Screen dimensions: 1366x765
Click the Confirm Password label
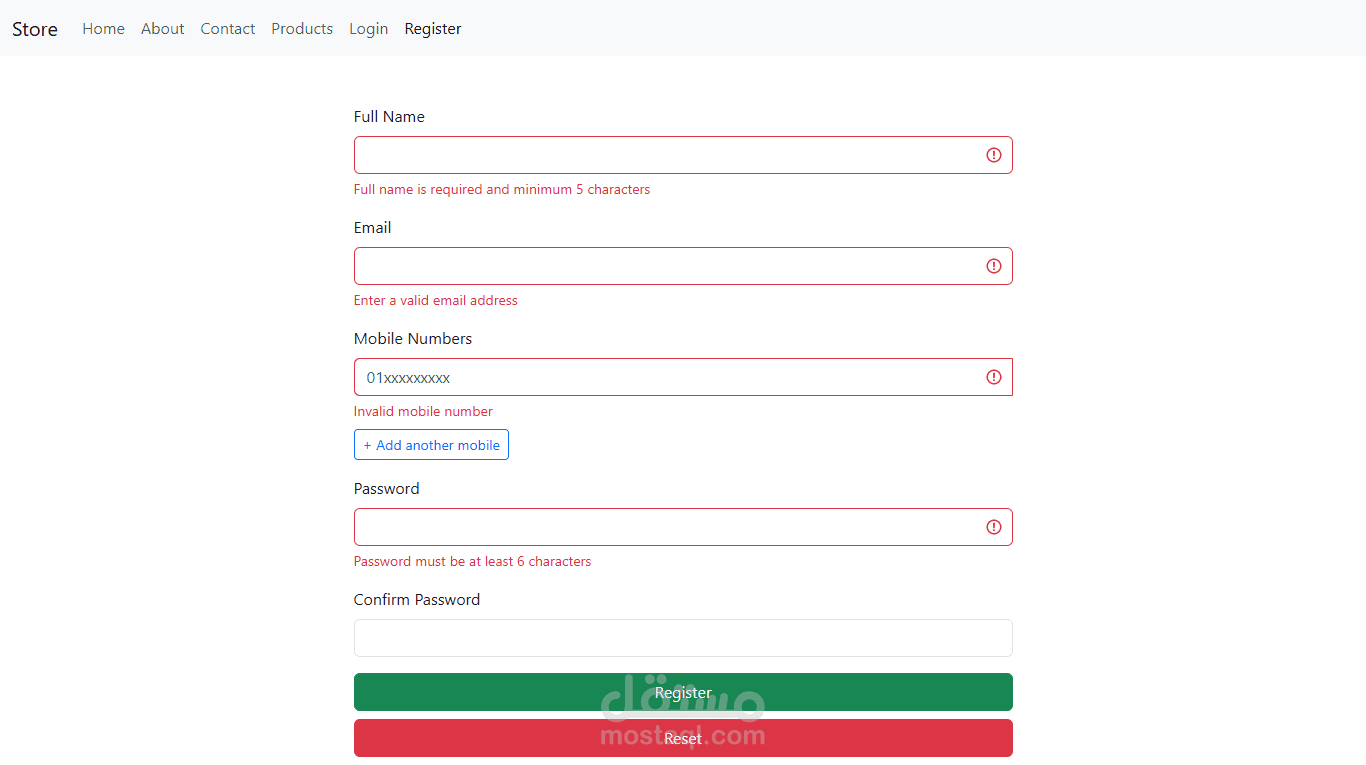(417, 600)
